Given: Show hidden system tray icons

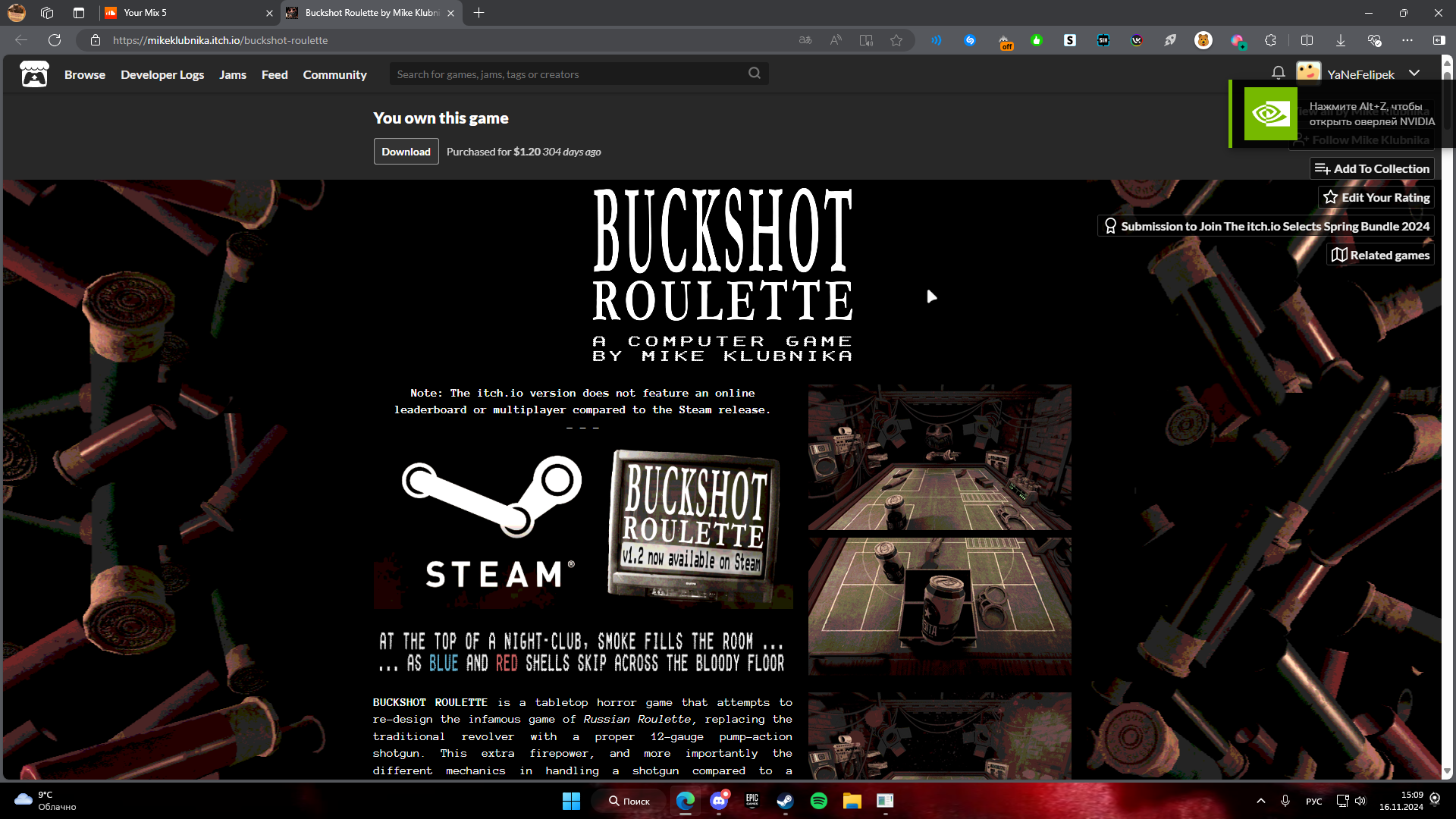Looking at the screenshot, I should click(1260, 801).
